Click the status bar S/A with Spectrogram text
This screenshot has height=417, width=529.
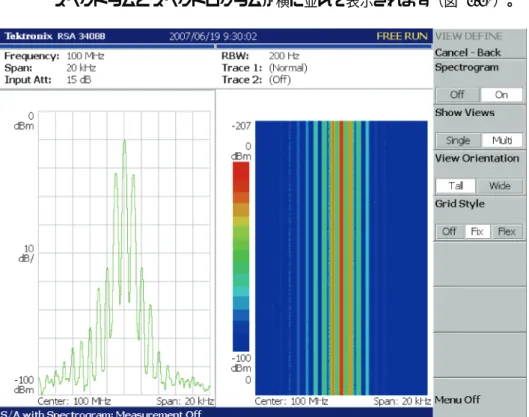(x=101, y=413)
